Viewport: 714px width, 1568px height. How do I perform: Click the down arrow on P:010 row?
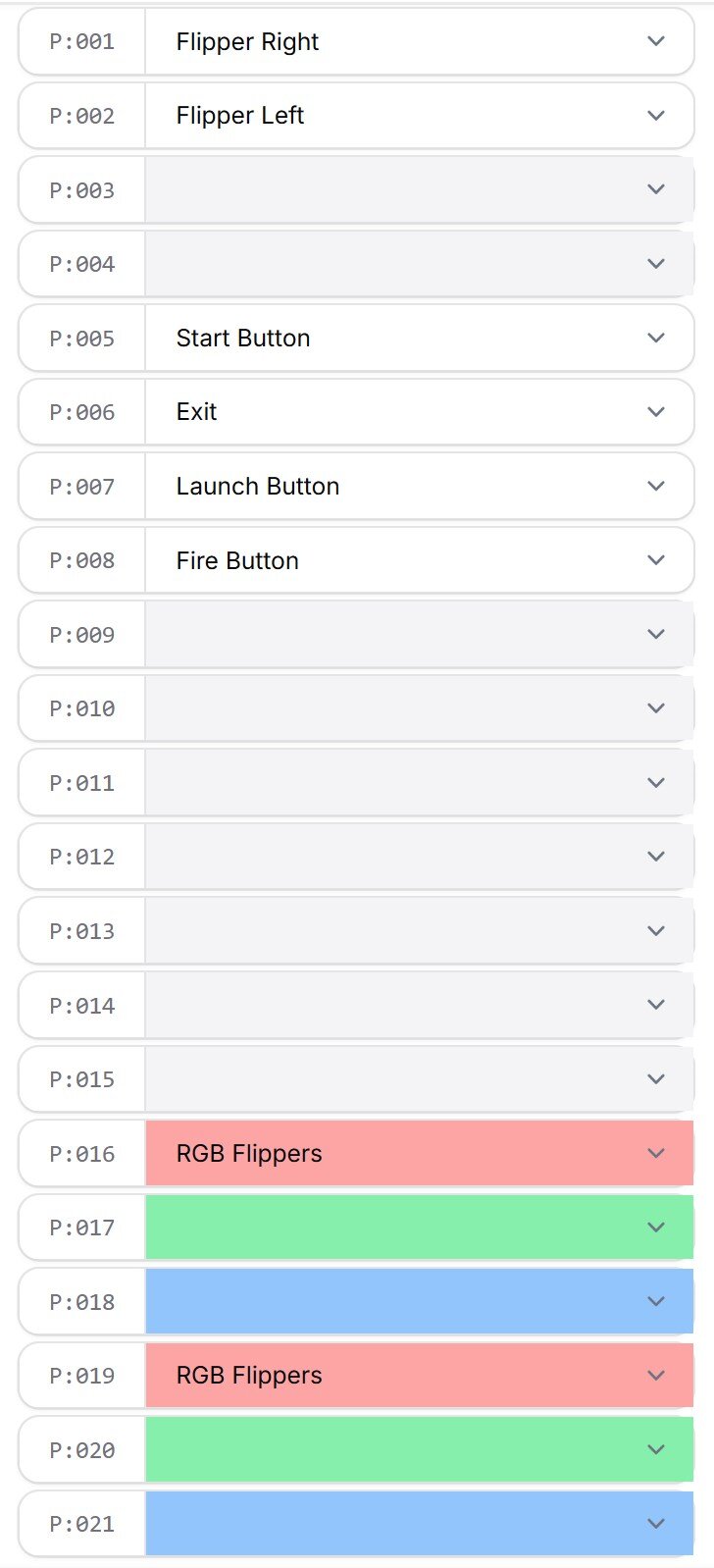(x=656, y=708)
